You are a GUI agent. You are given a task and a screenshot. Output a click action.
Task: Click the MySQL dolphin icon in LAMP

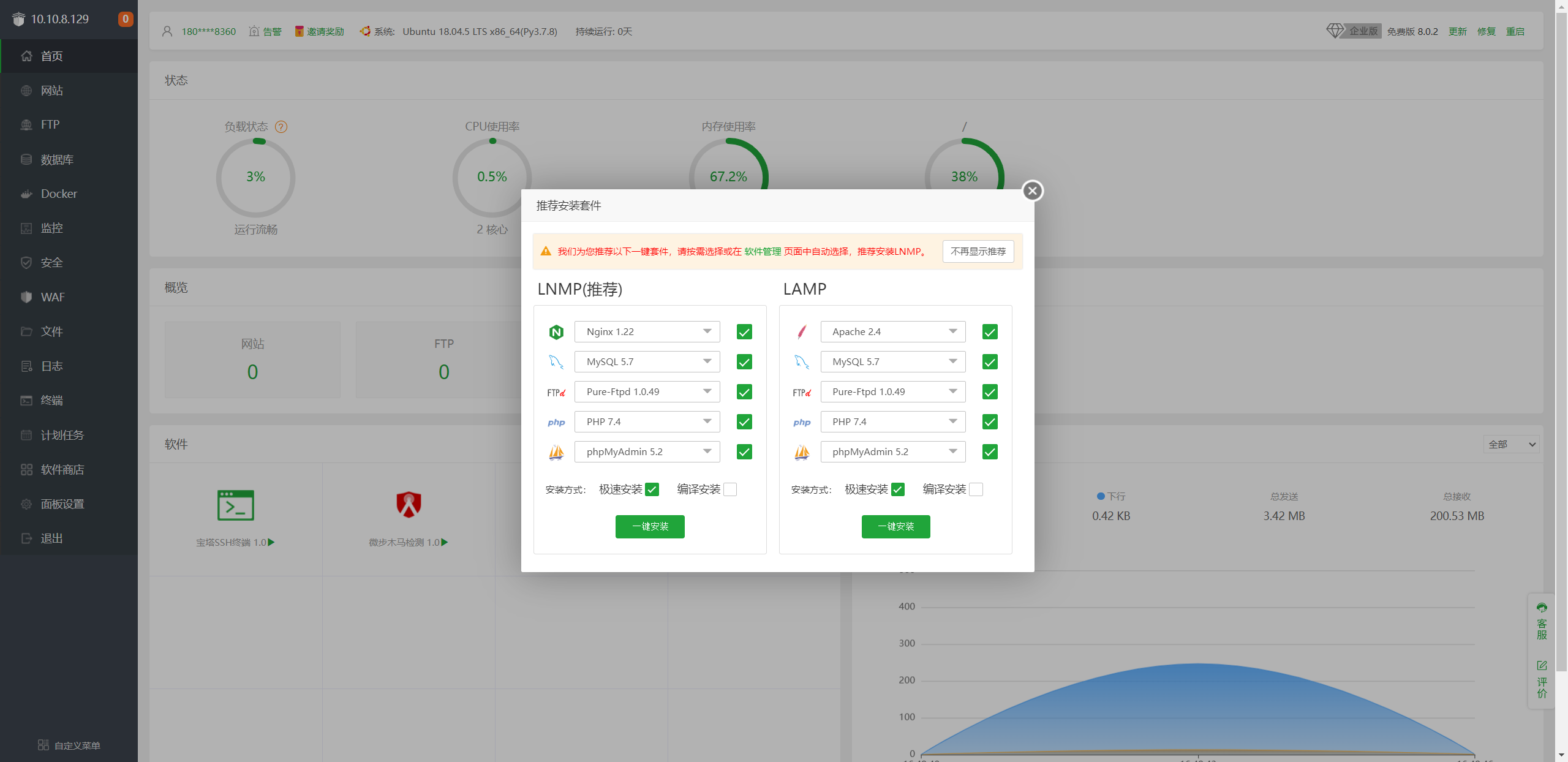(802, 362)
